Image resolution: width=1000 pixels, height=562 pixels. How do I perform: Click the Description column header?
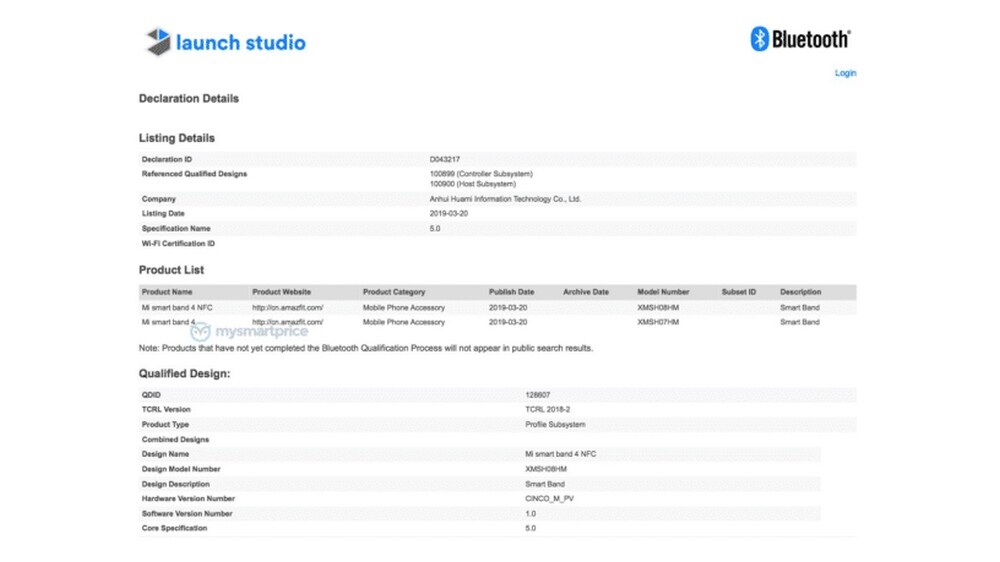point(800,292)
